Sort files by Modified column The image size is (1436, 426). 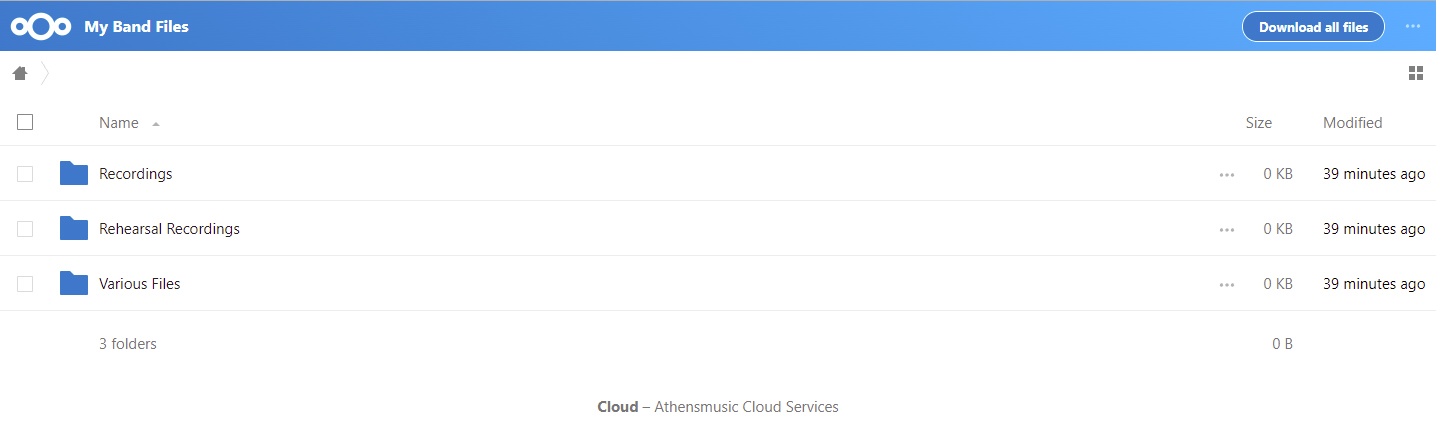pyautogui.click(x=1352, y=123)
